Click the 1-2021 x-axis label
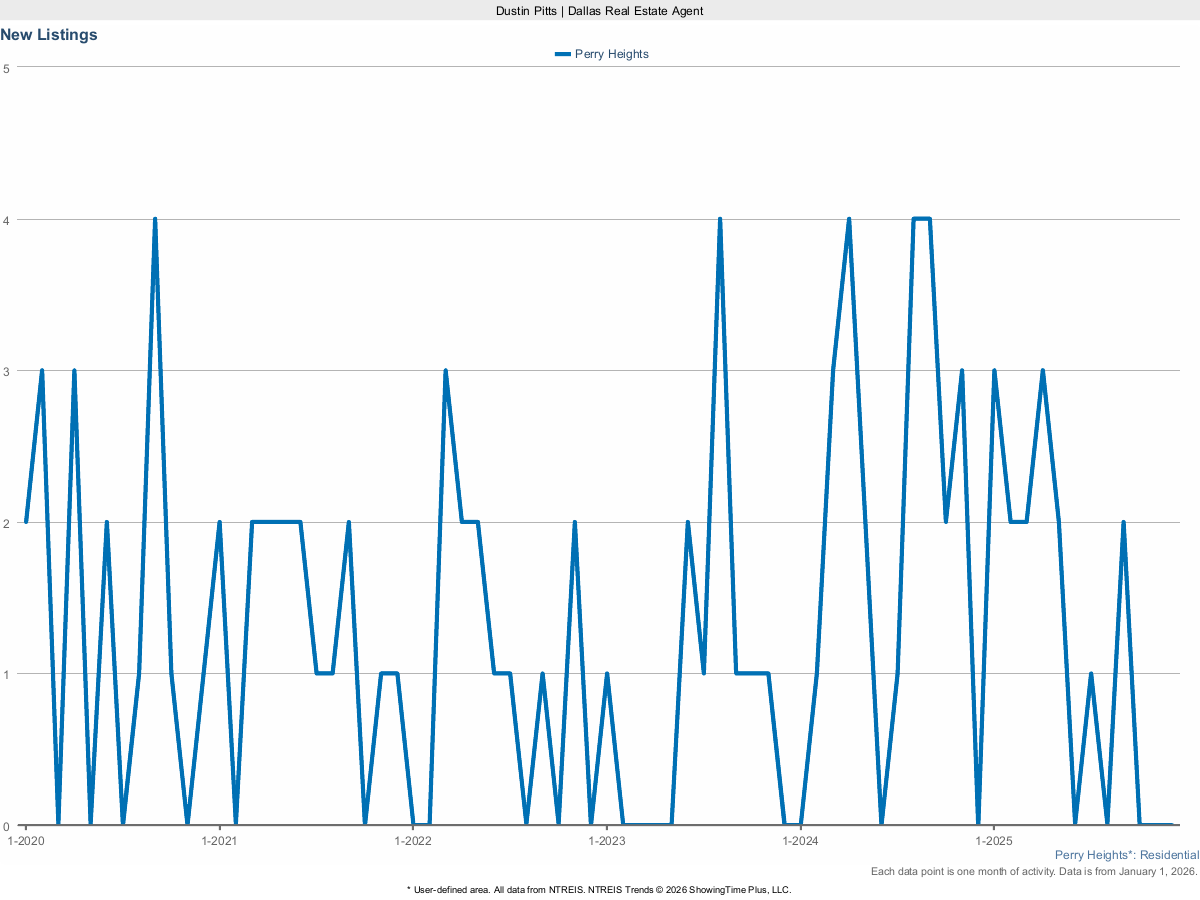This screenshot has width=1200, height=900. click(219, 841)
